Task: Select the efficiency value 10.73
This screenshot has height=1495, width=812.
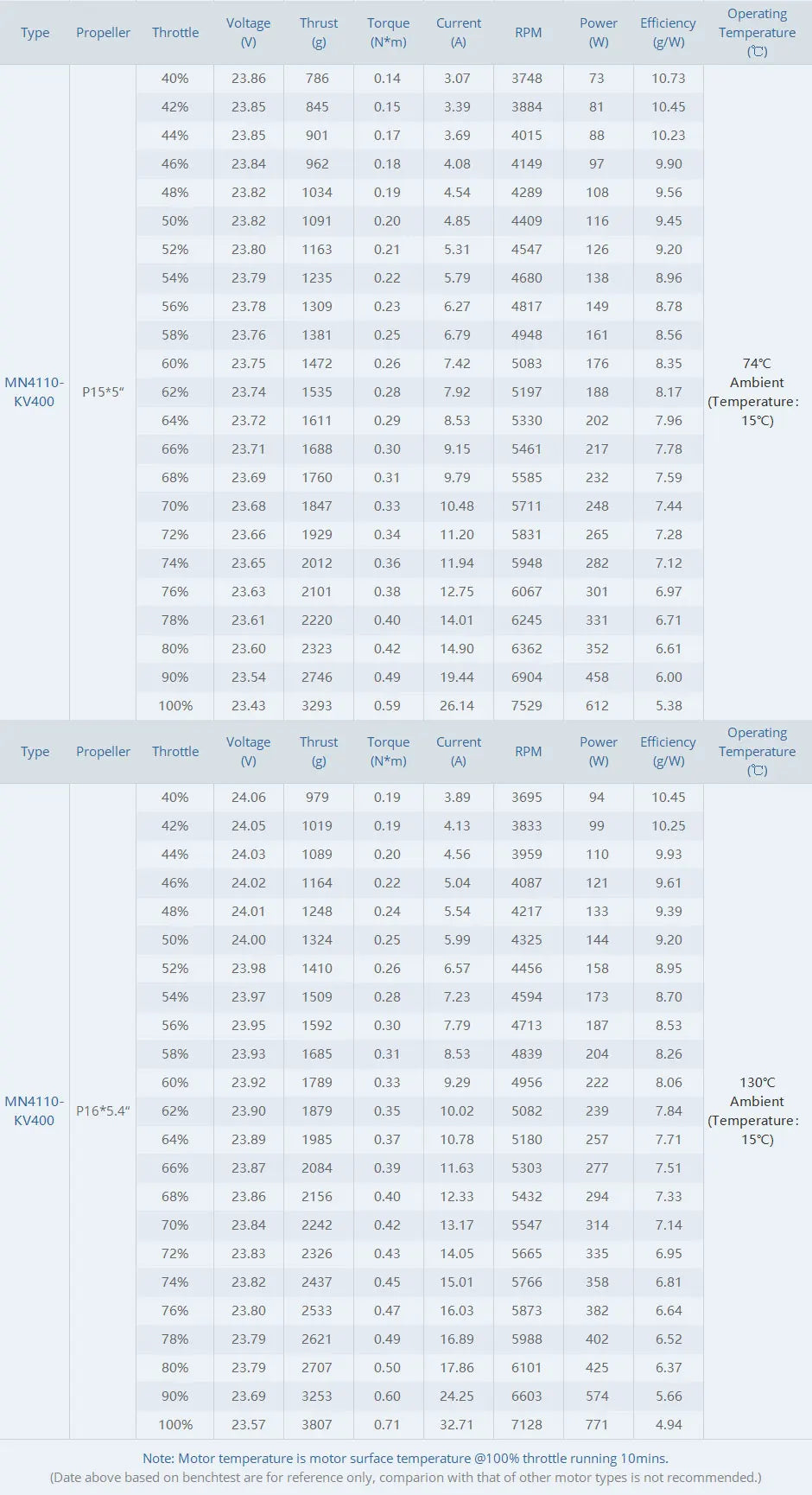Action: point(669,78)
